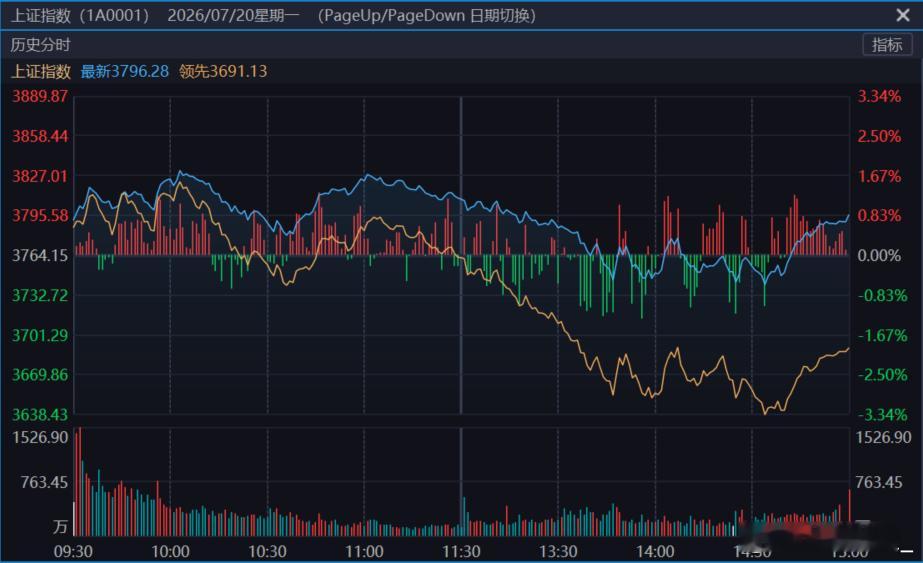Viewport: 923px width, 563px height.
Task: Click the 3701.29 price axis label
Action: (40, 335)
